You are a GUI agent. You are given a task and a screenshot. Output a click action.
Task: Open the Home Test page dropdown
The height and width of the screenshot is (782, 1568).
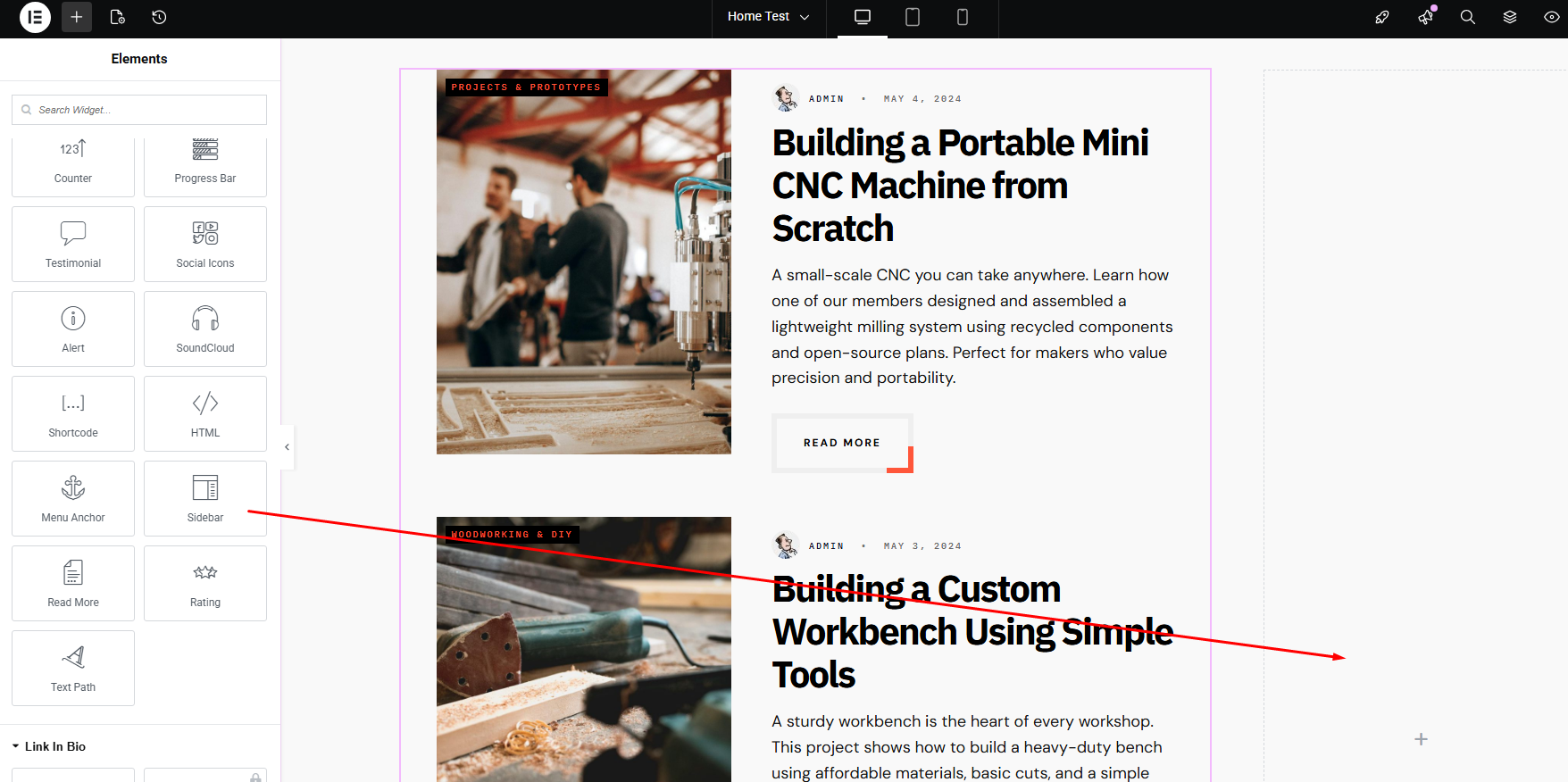tap(768, 17)
